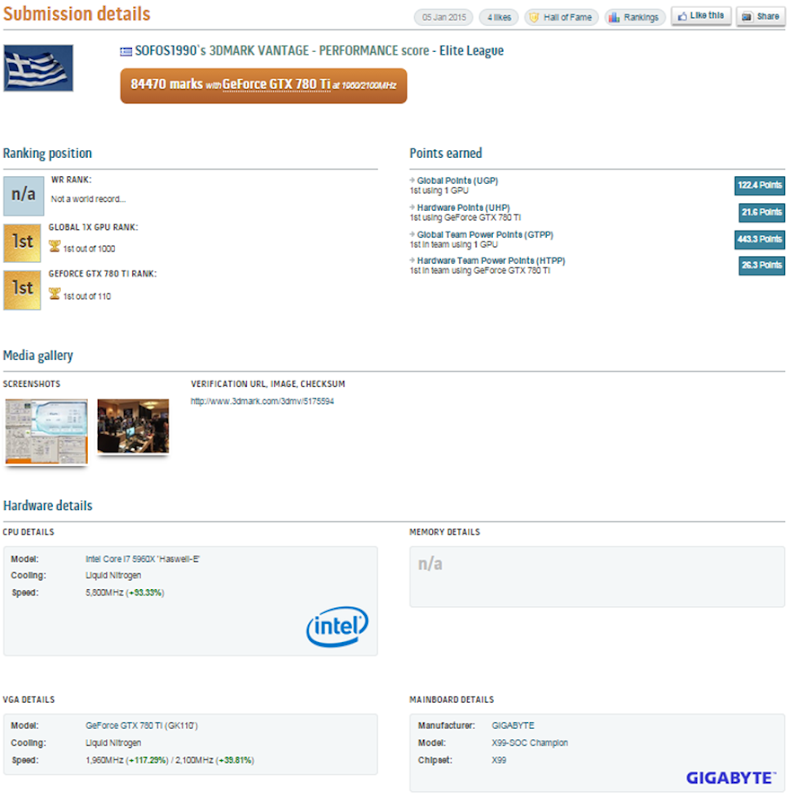
Task: Open the Rankings button
Action: [635, 17]
